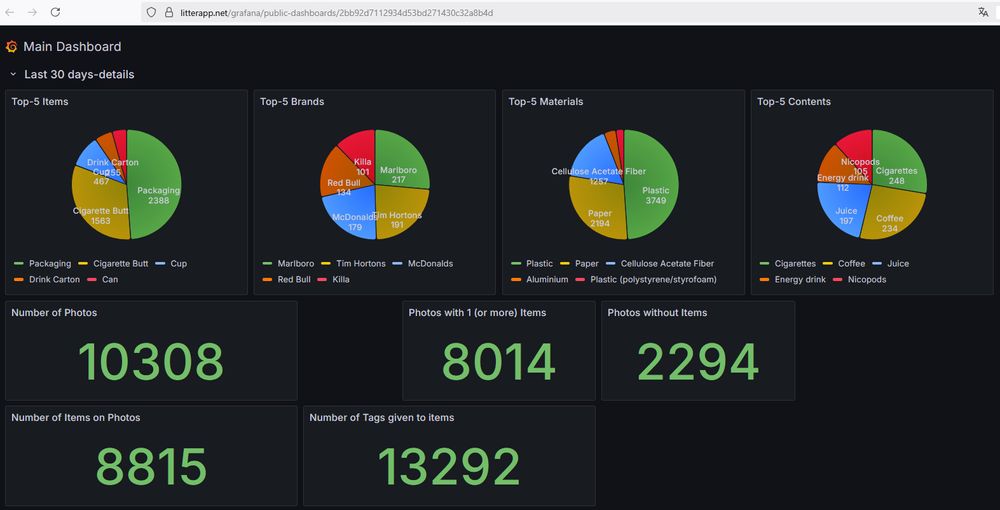Click the shield tracking protection icon
The height and width of the screenshot is (510, 1000).
(151, 12)
